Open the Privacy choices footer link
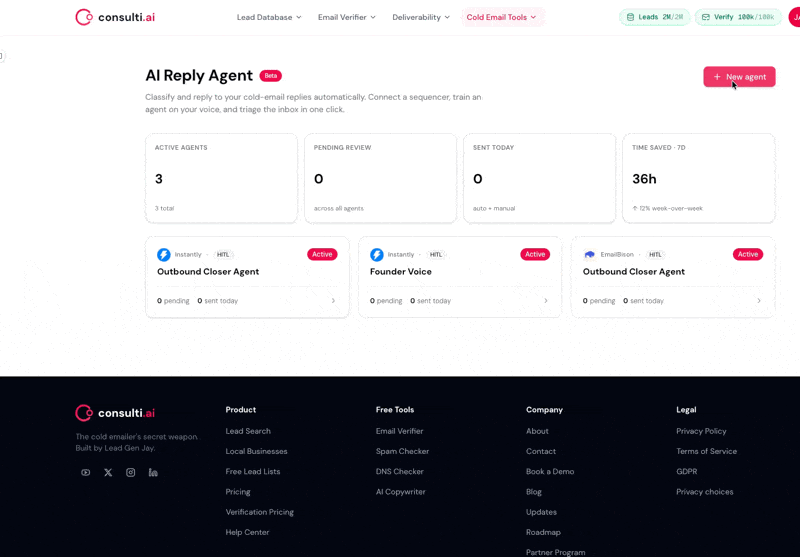 tap(705, 492)
